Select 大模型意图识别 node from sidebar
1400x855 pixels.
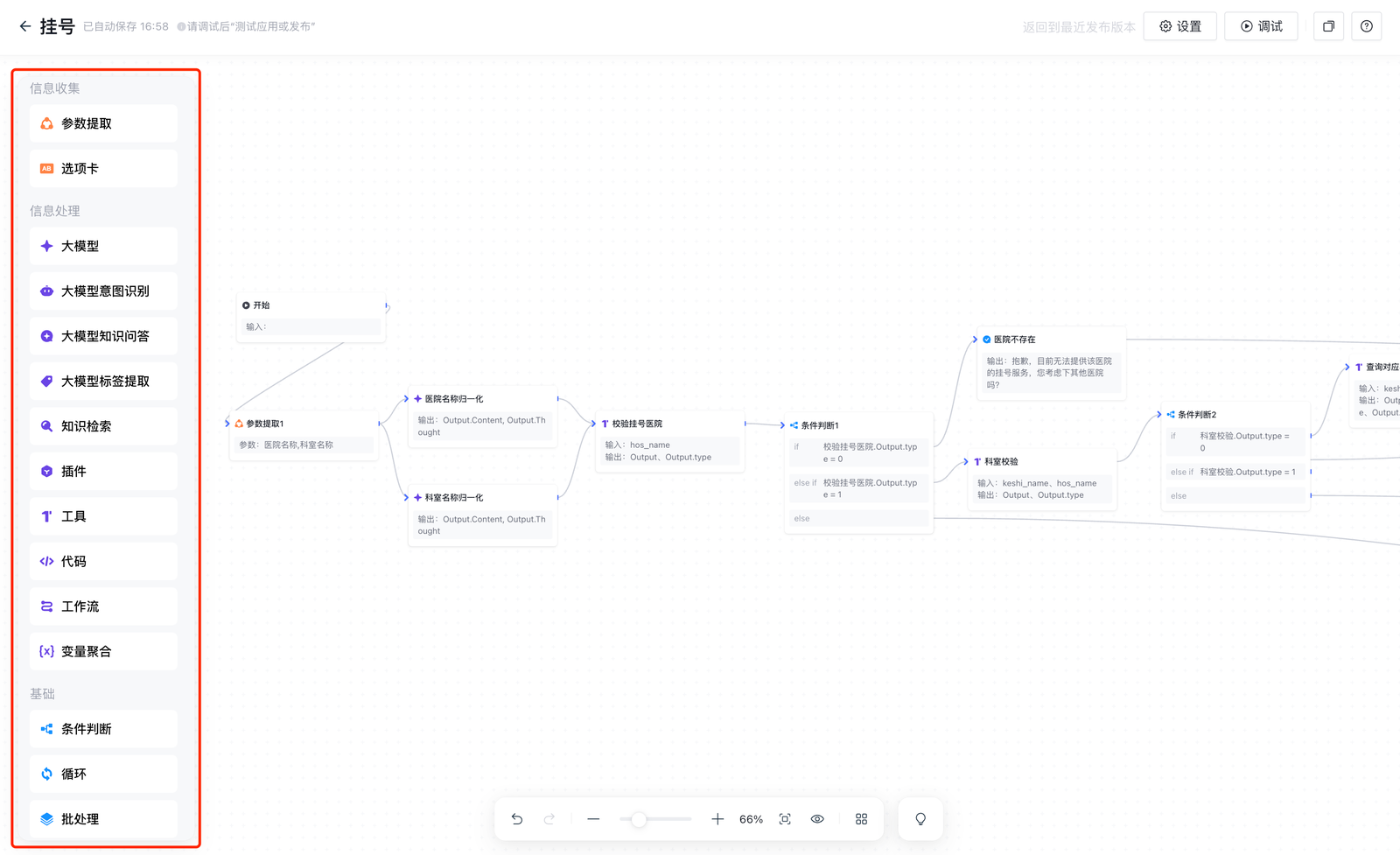click(x=103, y=291)
